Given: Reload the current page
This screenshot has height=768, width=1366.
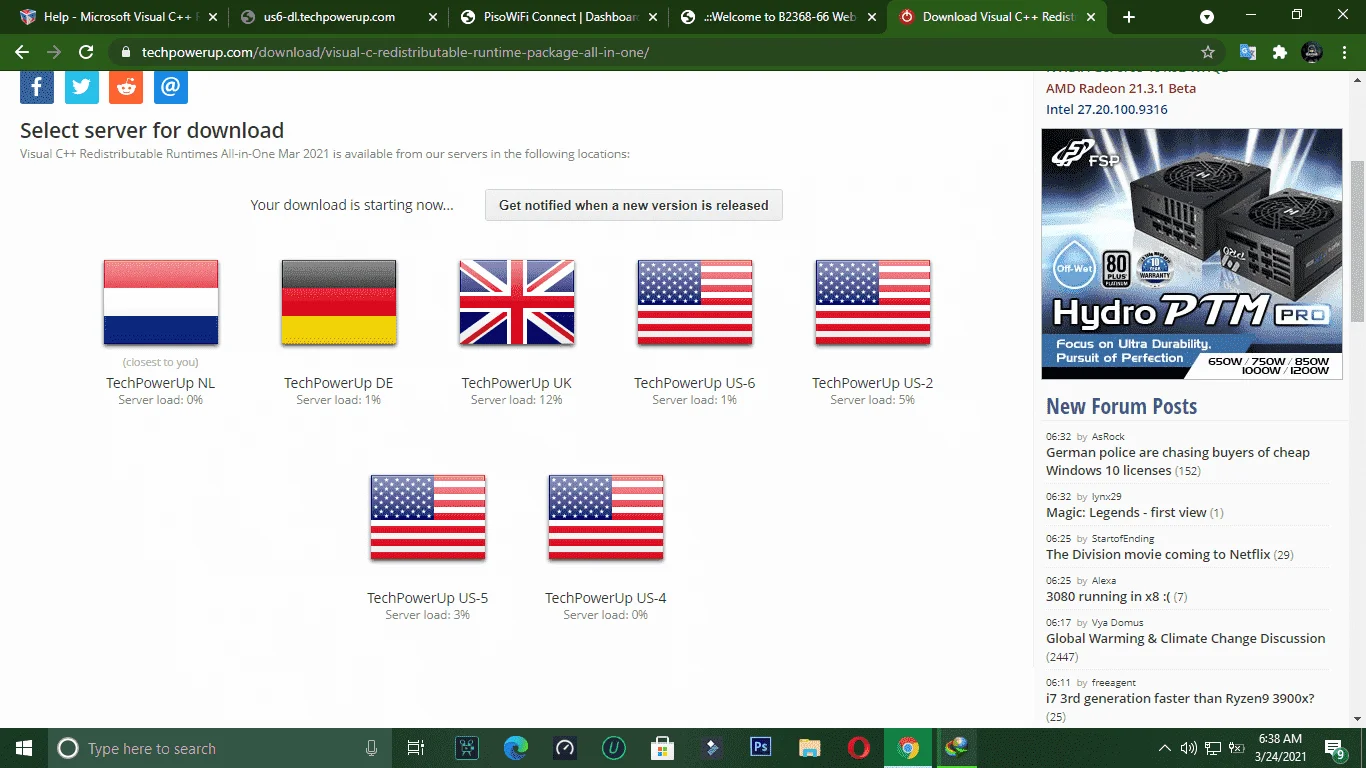Looking at the screenshot, I should point(86,52).
